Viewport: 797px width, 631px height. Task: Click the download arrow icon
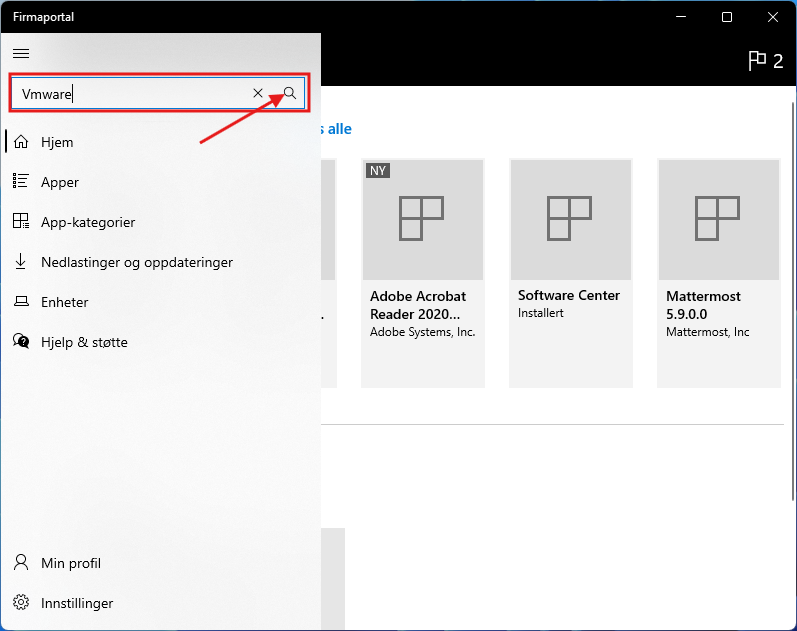[x=20, y=261]
